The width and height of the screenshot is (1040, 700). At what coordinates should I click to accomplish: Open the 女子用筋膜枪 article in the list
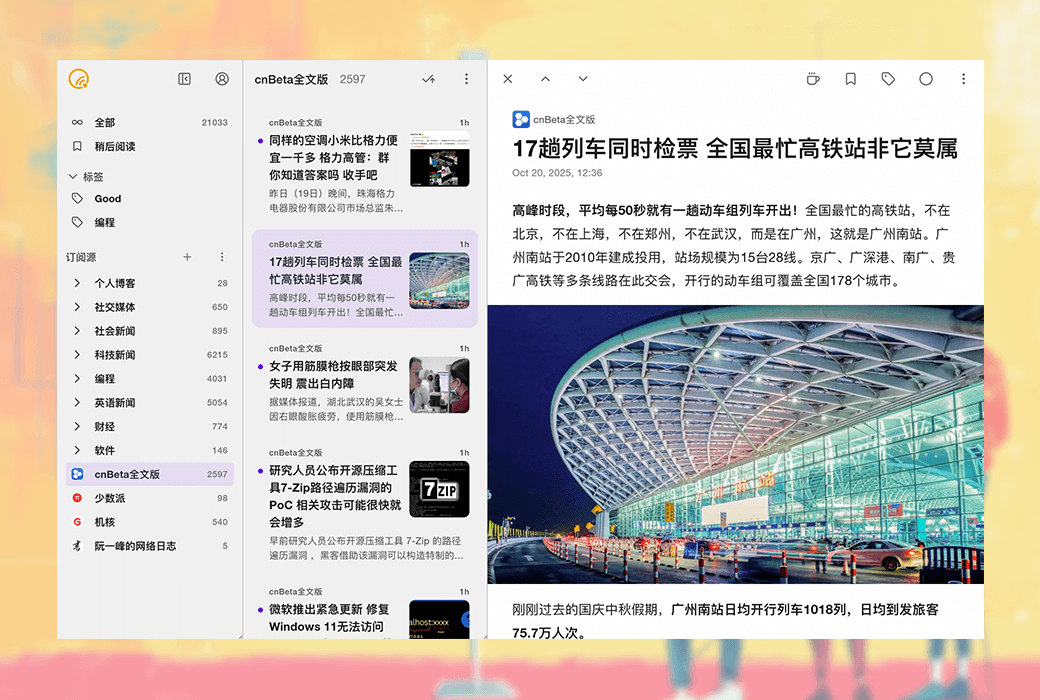point(334,375)
